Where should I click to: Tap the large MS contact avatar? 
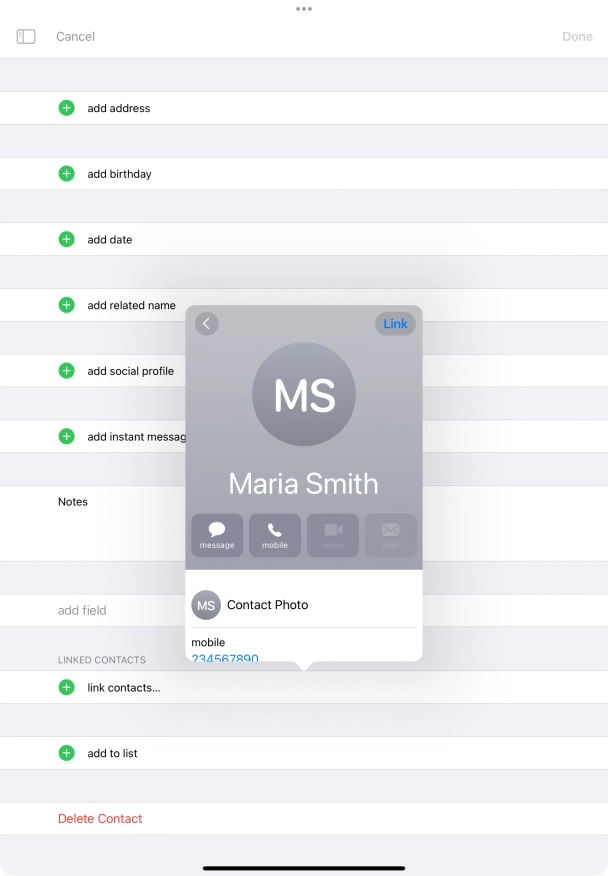(x=304, y=394)
